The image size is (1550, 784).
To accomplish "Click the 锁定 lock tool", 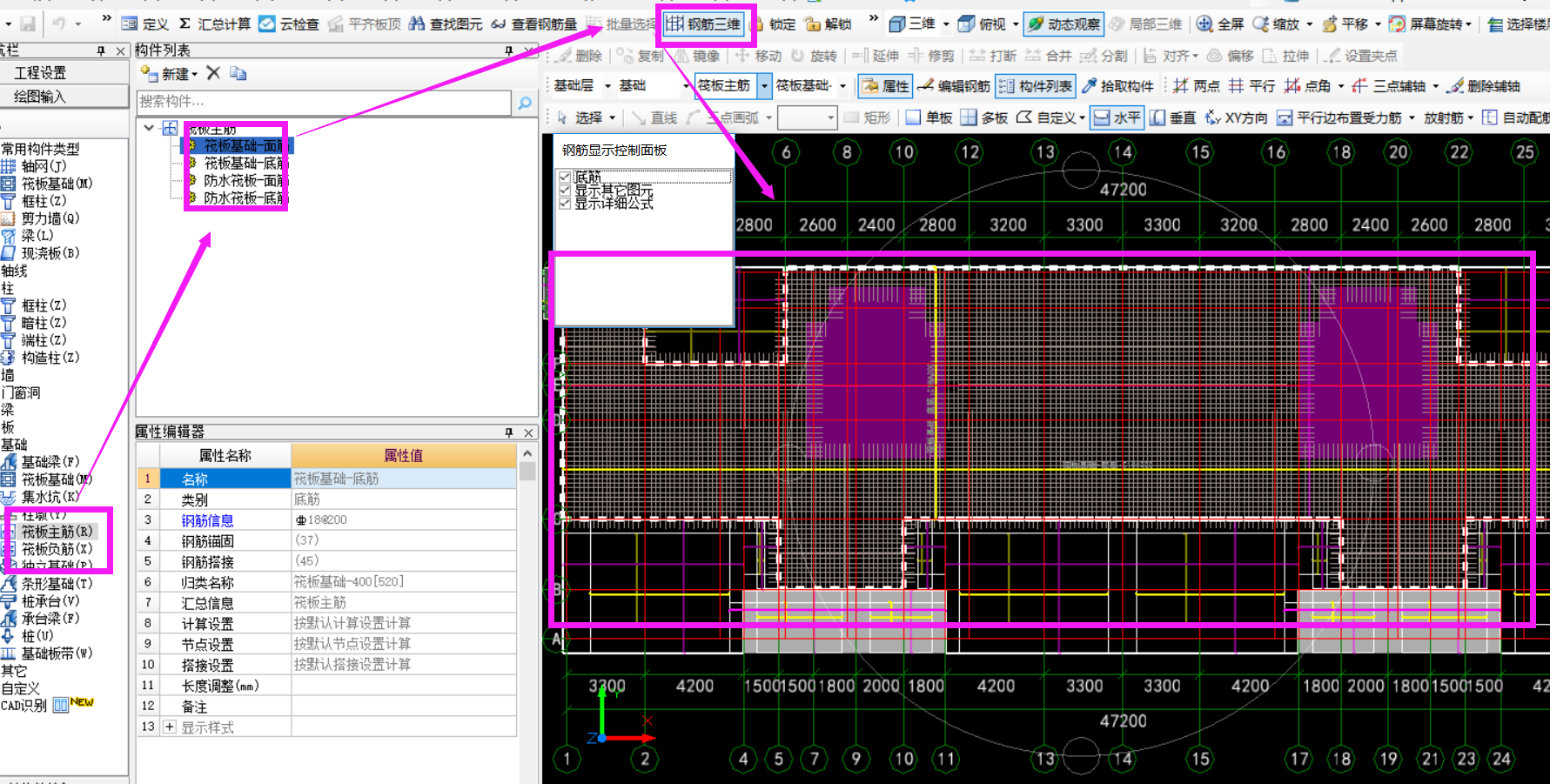I will pyautogui.click(x=774, y=24).
